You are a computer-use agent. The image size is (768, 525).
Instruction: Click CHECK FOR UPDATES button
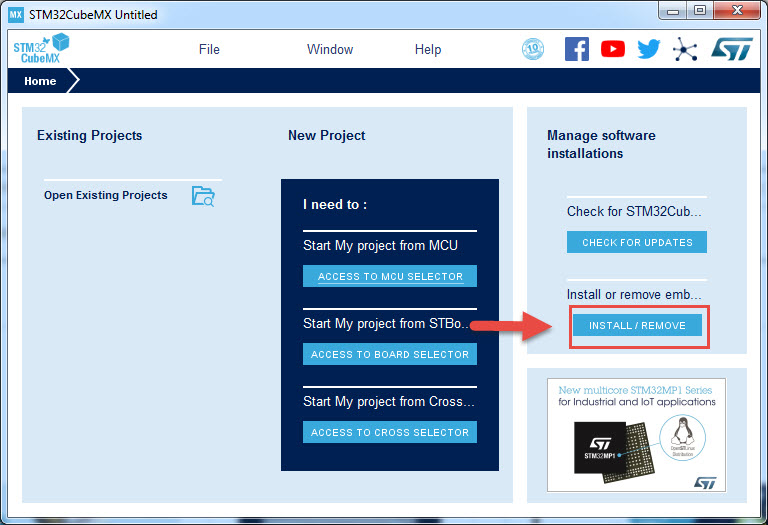[x=637, y=242]
